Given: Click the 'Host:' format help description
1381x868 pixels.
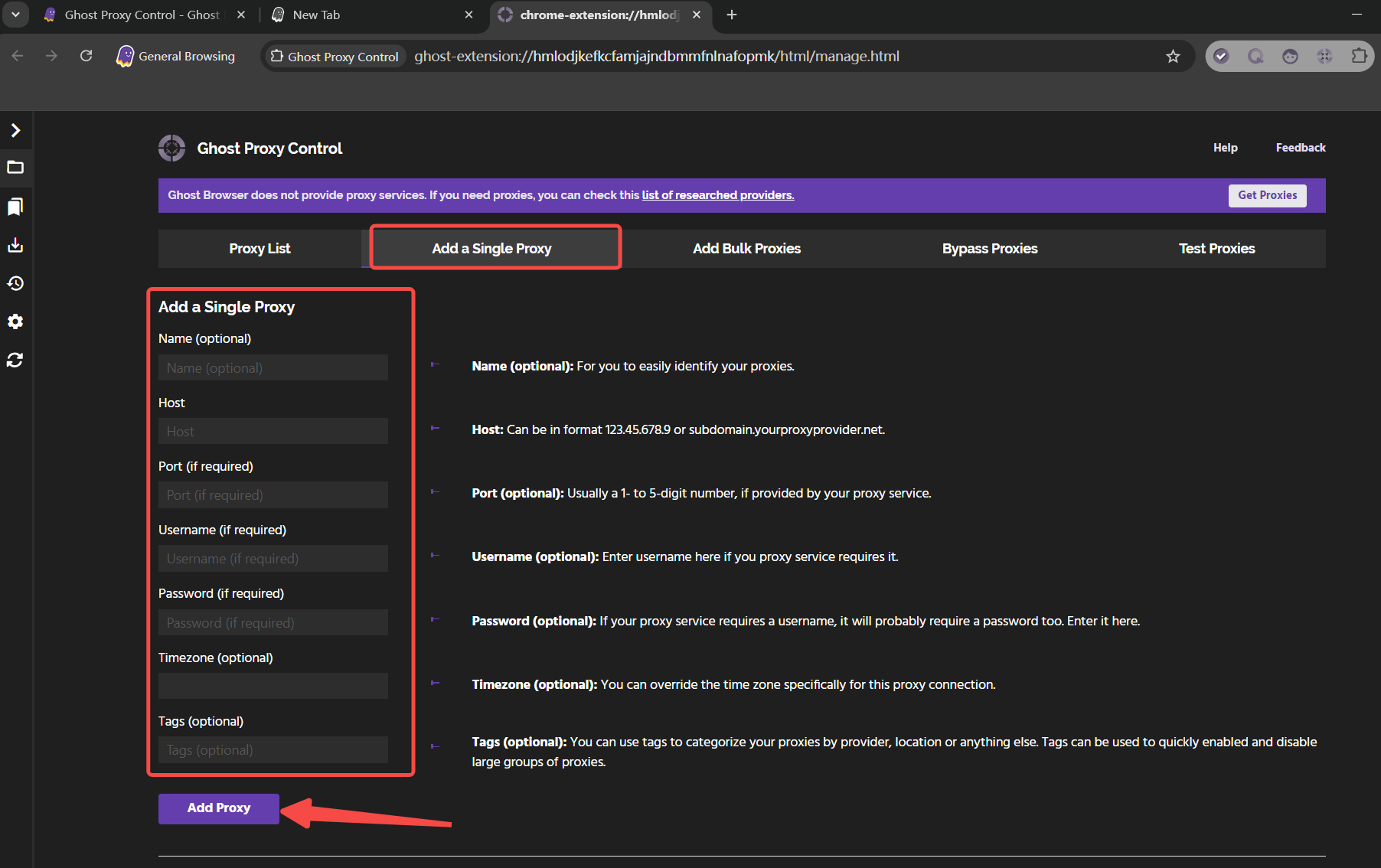Looking at the screenshot, I should pyautogui.click(x=678, y=429).
